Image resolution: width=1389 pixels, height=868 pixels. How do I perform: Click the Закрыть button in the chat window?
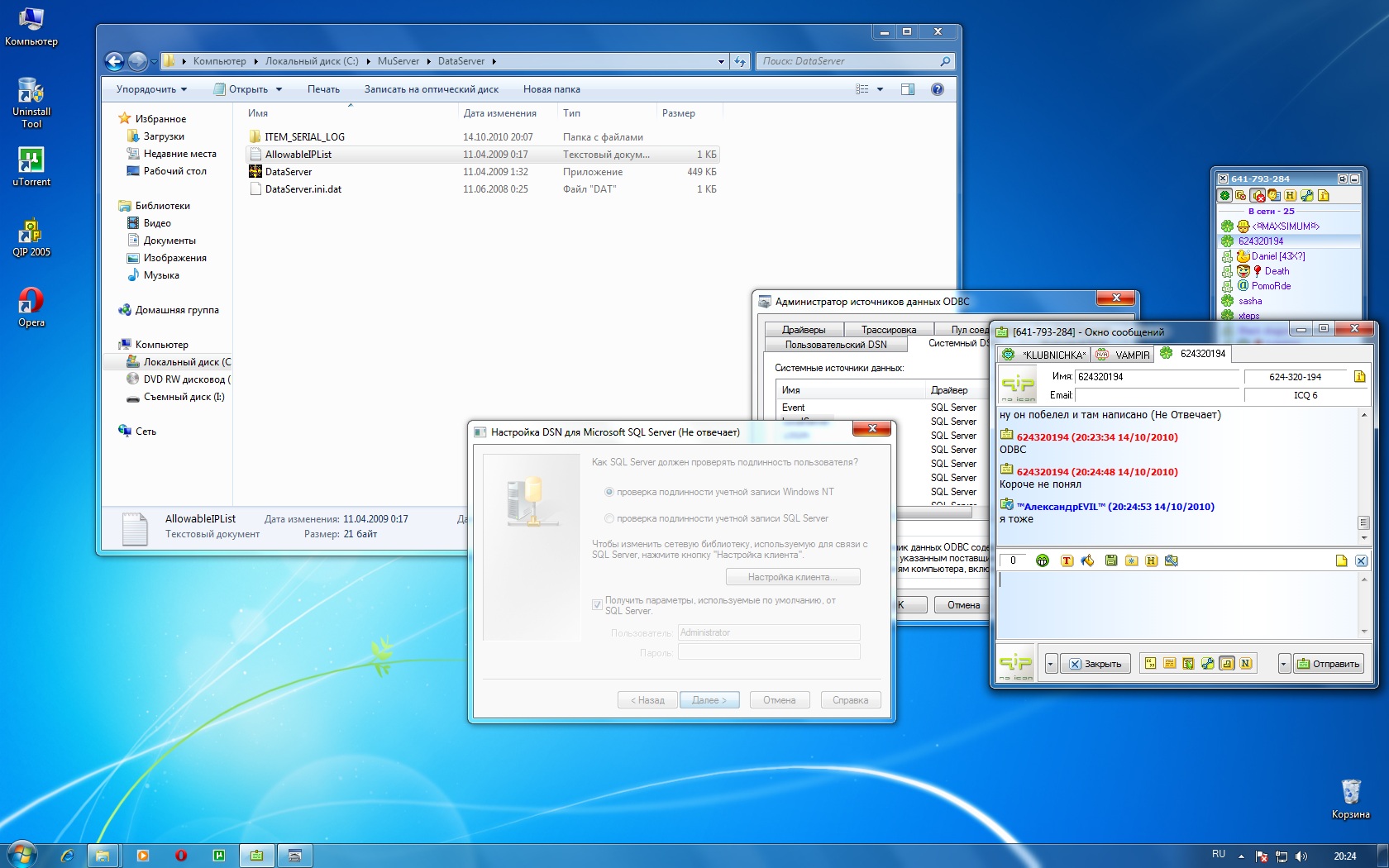click(1095, 663)
